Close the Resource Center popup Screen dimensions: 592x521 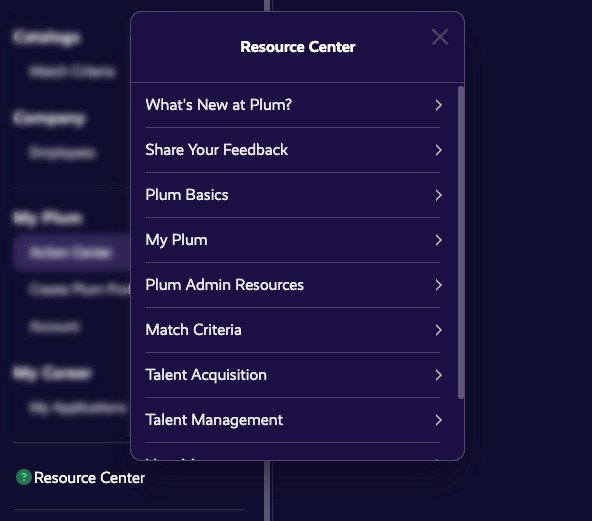tap(440, 37)
